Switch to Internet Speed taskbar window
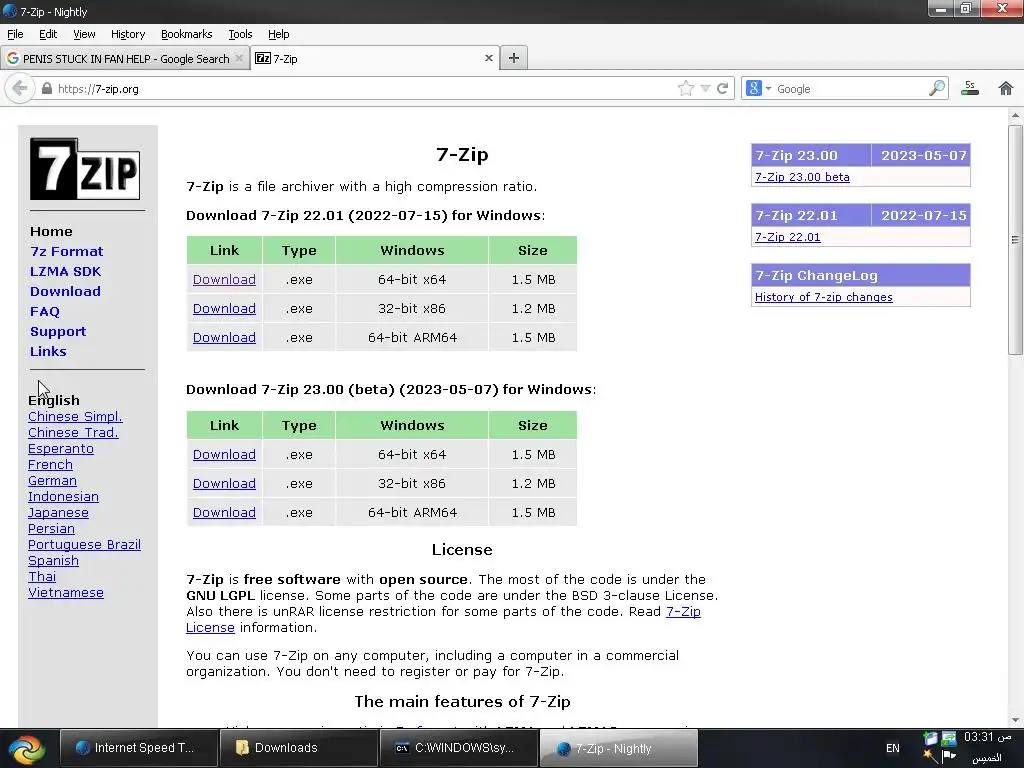This screenshot has height=768, width=1024. [x=138, y=748]
